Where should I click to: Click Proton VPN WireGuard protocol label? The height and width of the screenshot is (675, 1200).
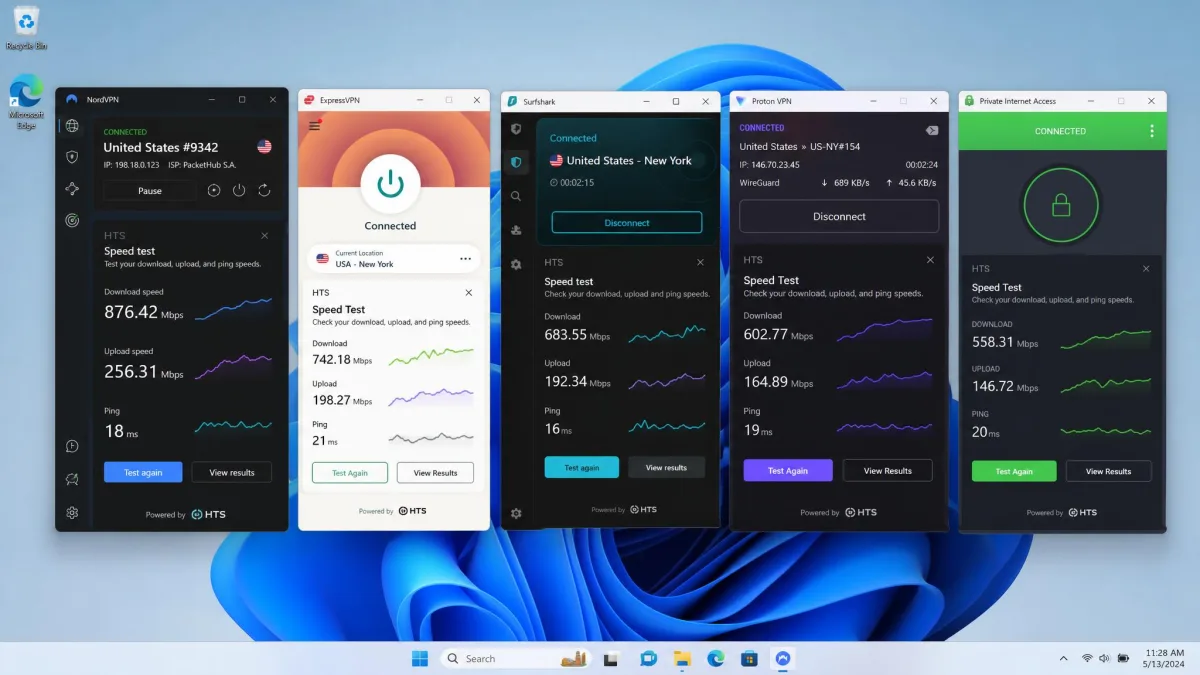pyautogui.click(x=760, y=183)
